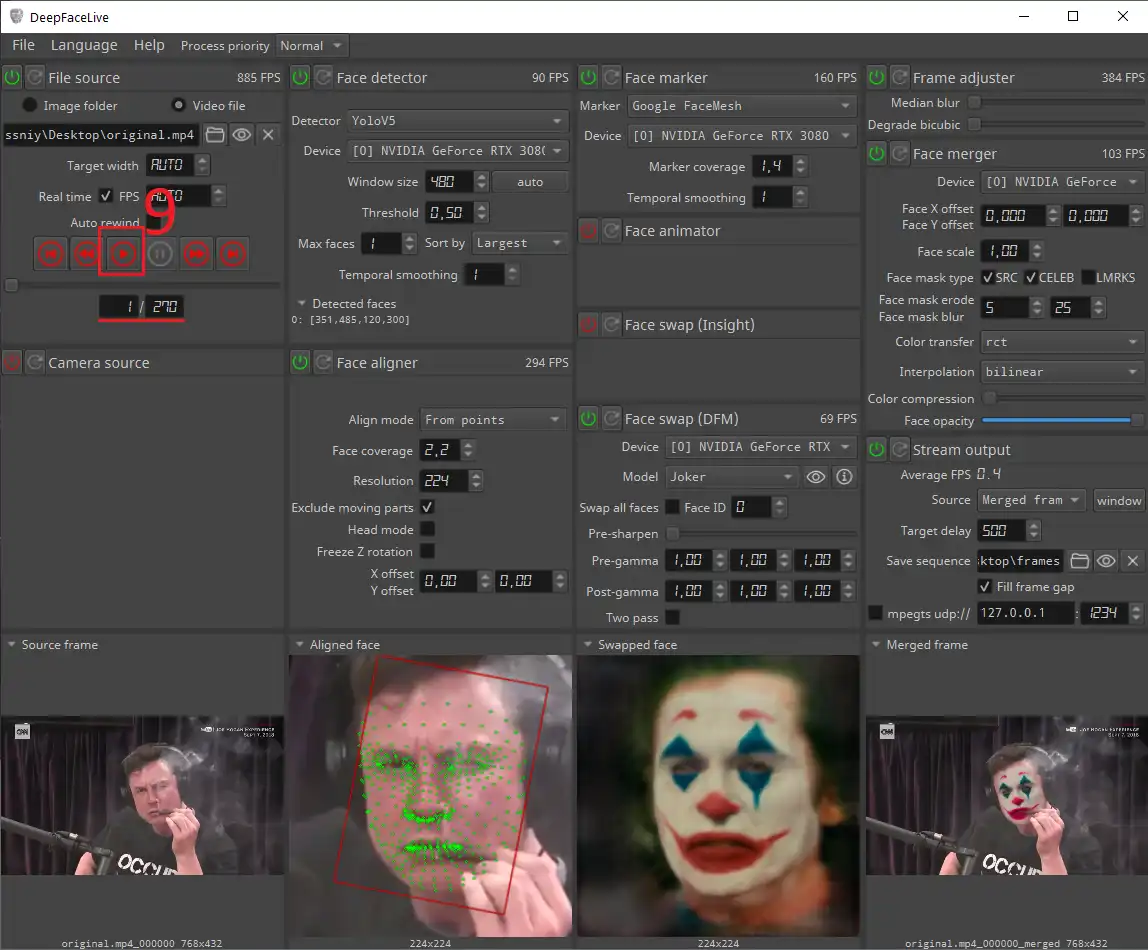This screenshot has height=950, width=1148.
Task: Open Stream Source Merged frame dropdown
Action: tap(1032, 501)
